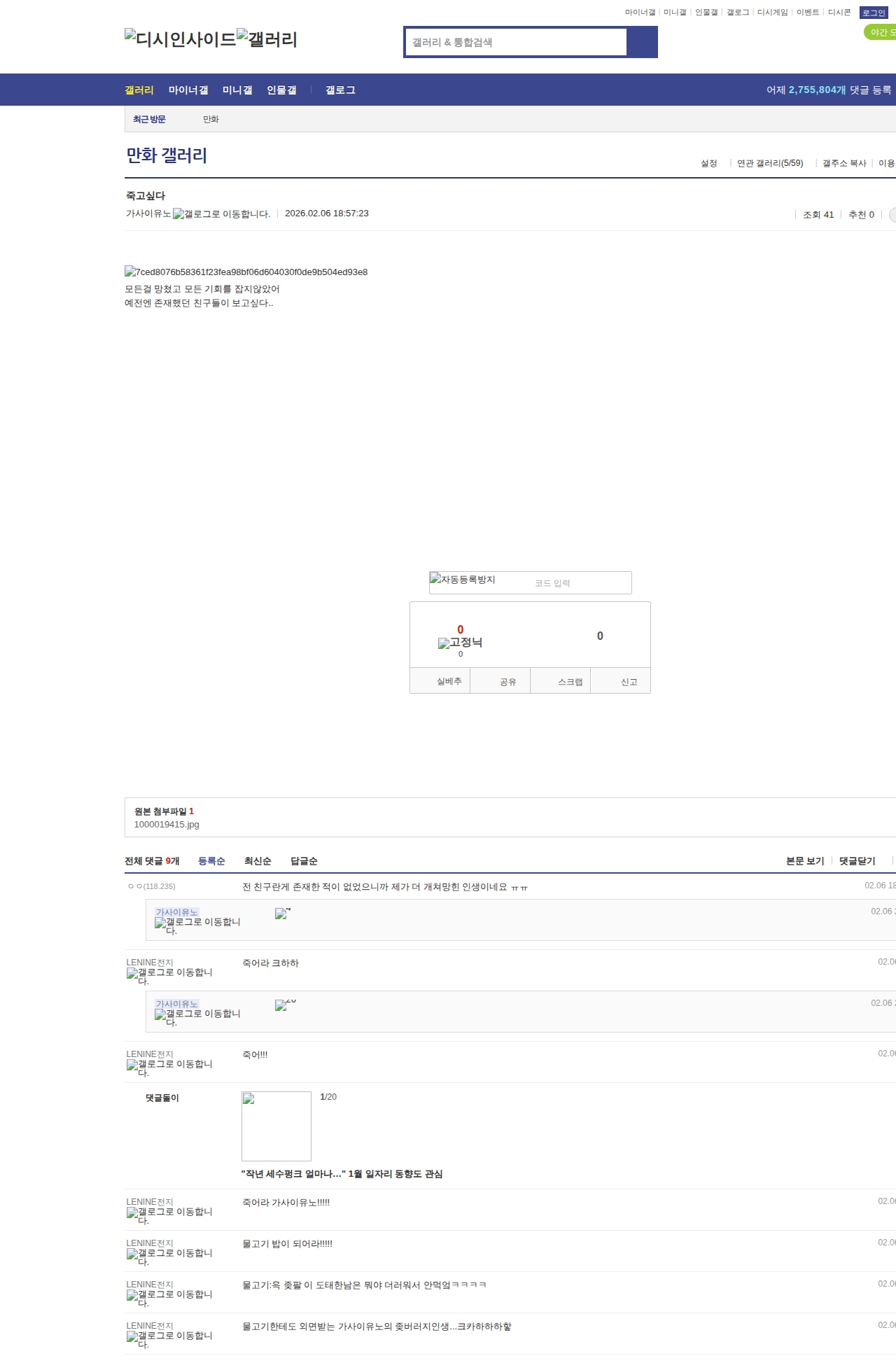The image size is (896, 1370).
Task: Click the 고정닉 icon in the recommend box
Action: click(x=460, y=643)
